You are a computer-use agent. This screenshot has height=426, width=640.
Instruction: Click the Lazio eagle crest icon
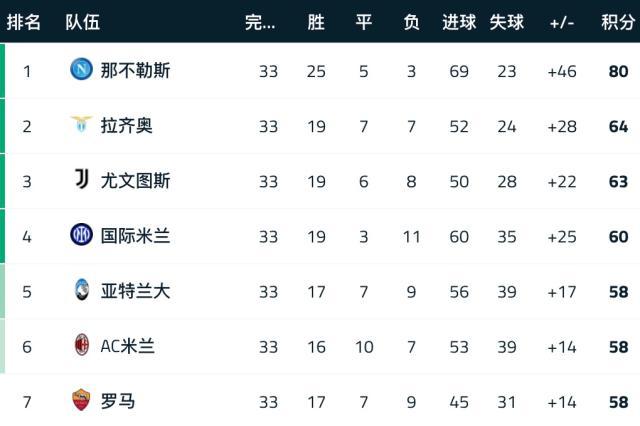(x=81, y=125)
